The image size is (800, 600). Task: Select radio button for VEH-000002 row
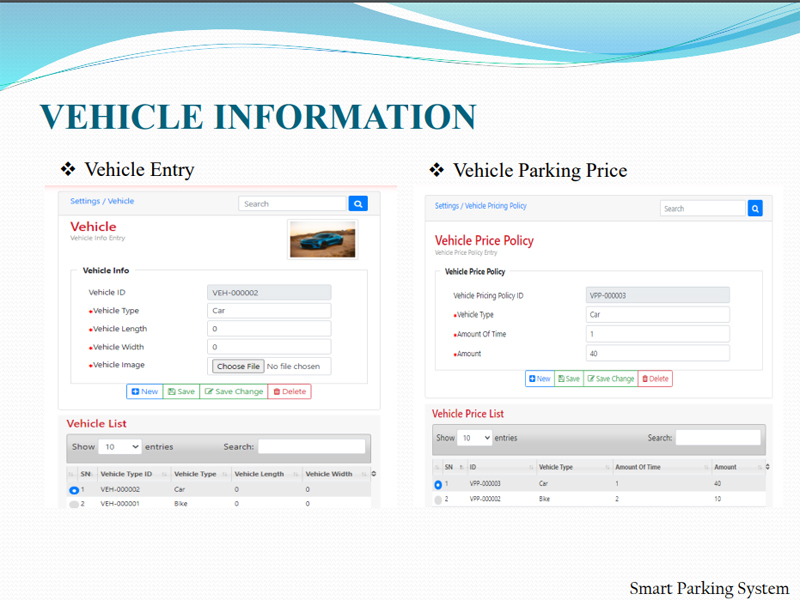coord(74,490)
